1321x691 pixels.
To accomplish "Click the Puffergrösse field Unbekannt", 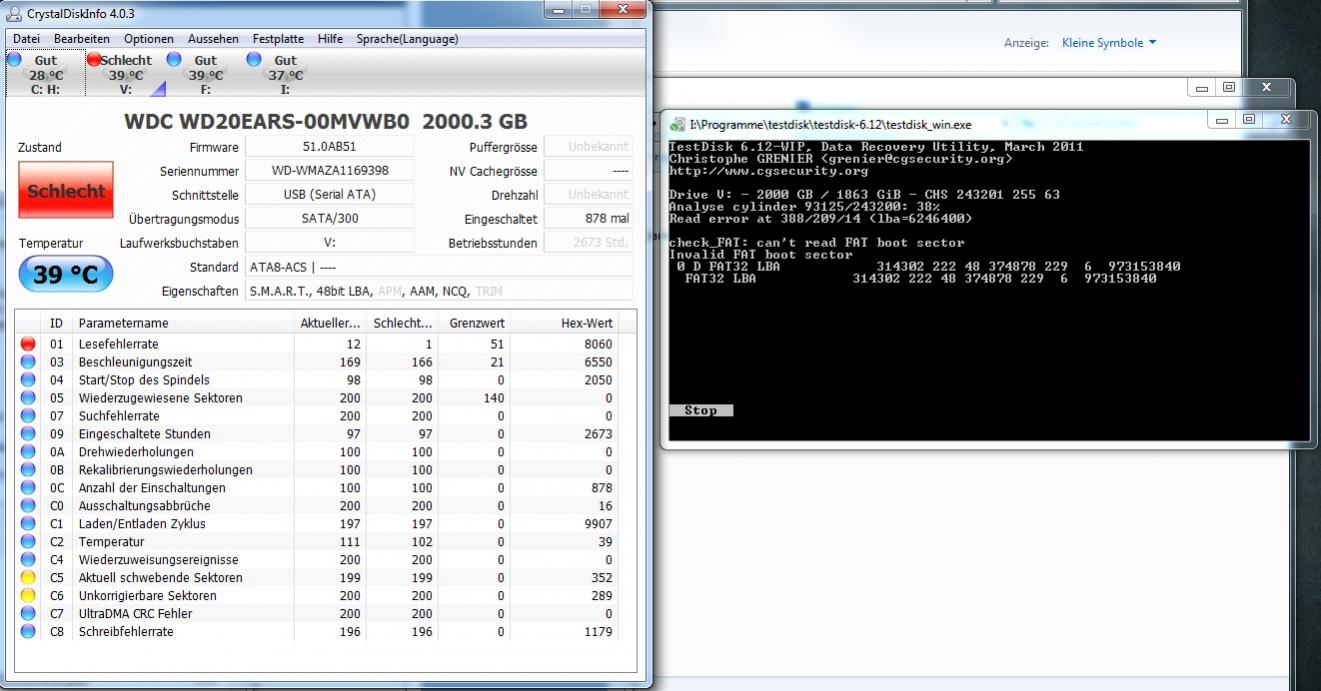I will click(x=589, y=147).
